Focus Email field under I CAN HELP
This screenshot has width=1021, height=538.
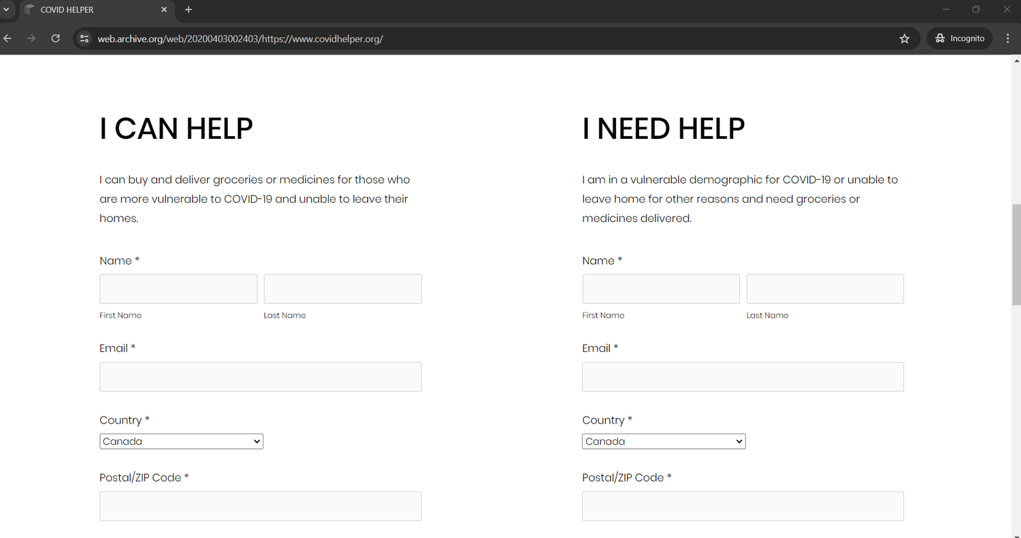click(x=260, y=377)
